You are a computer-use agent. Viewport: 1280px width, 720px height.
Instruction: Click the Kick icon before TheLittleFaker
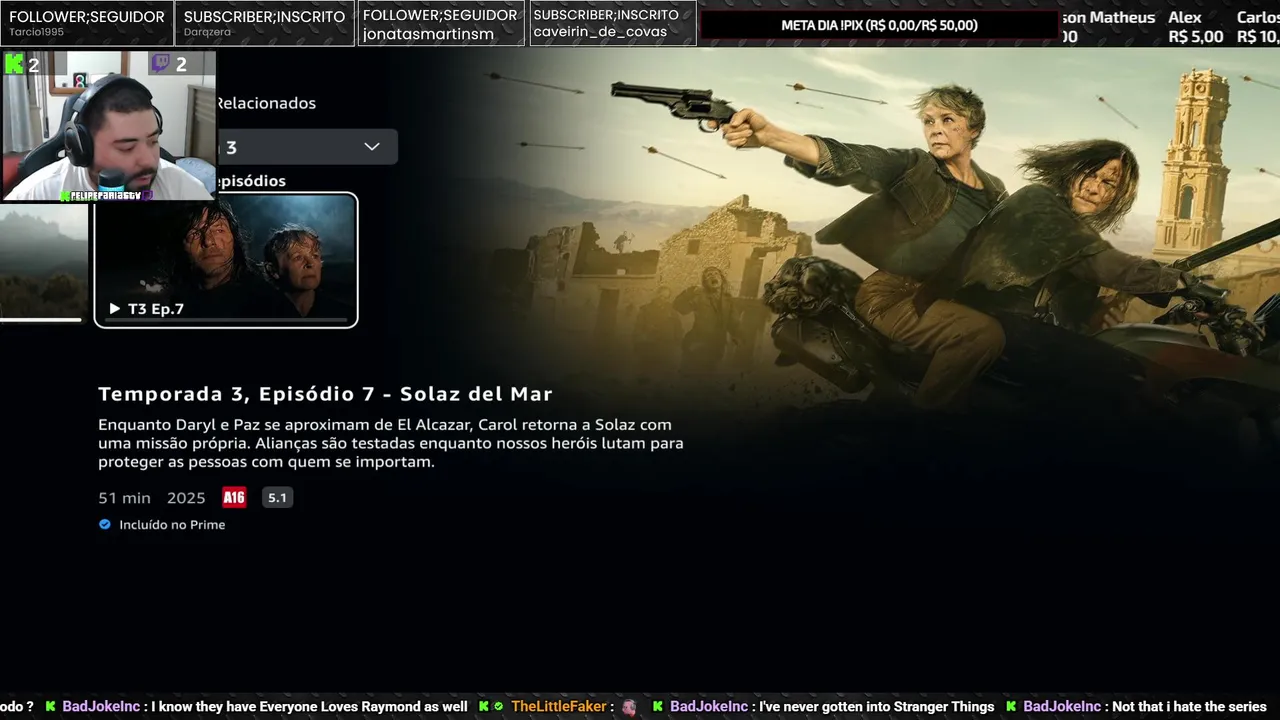point(484,706)
